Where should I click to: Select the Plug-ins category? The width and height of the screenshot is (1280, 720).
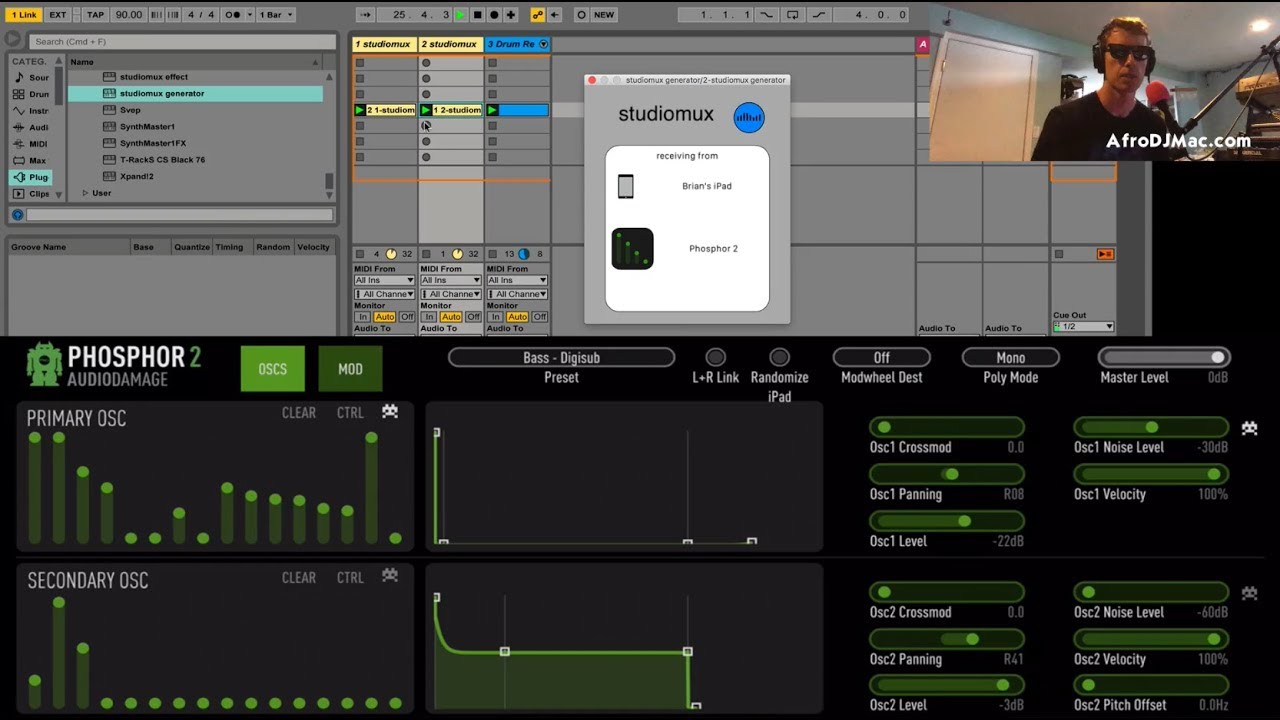pyautogui.click(x=30, y=177)
